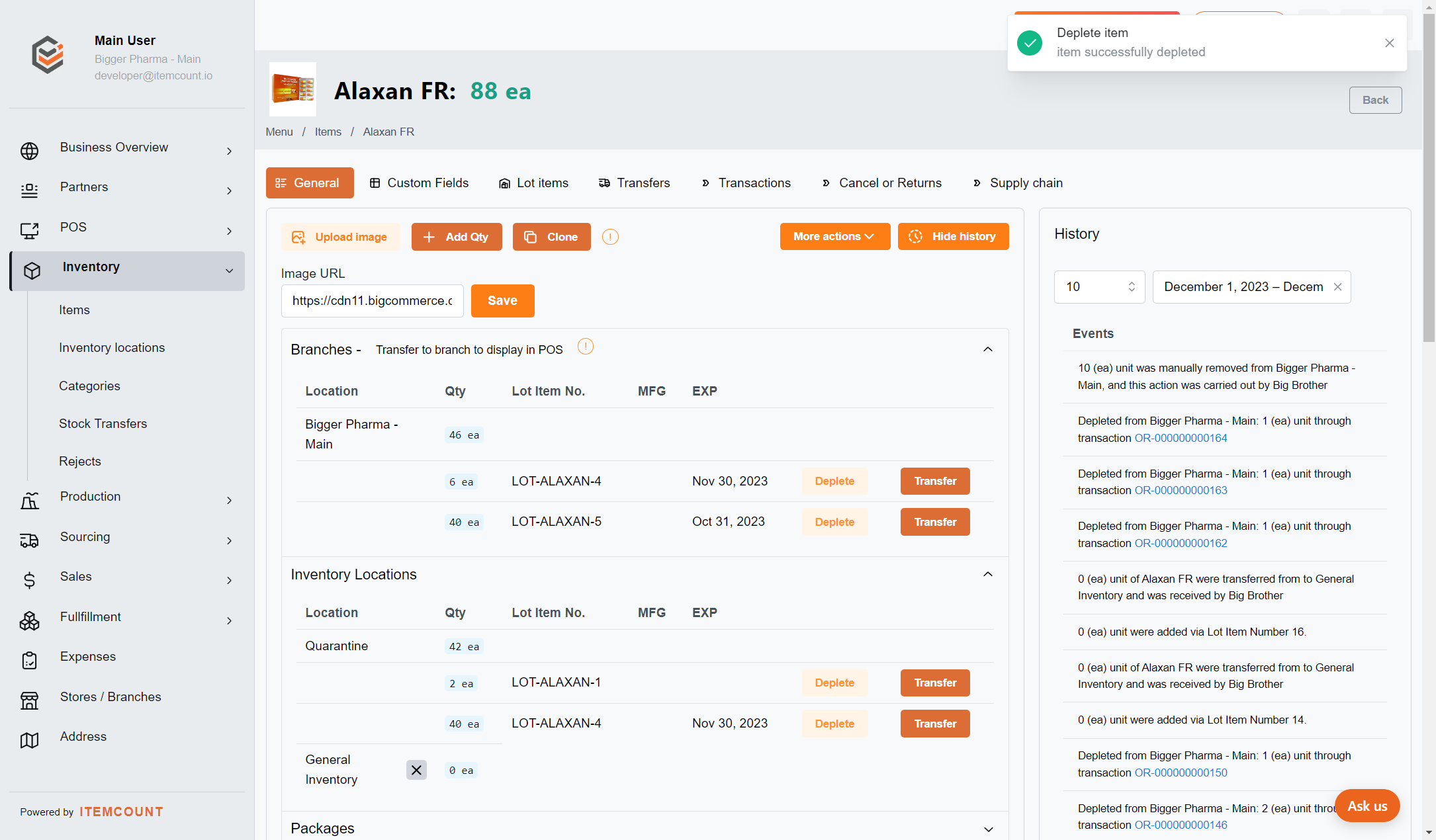Click info icon beside Clone button

[610, 237]
